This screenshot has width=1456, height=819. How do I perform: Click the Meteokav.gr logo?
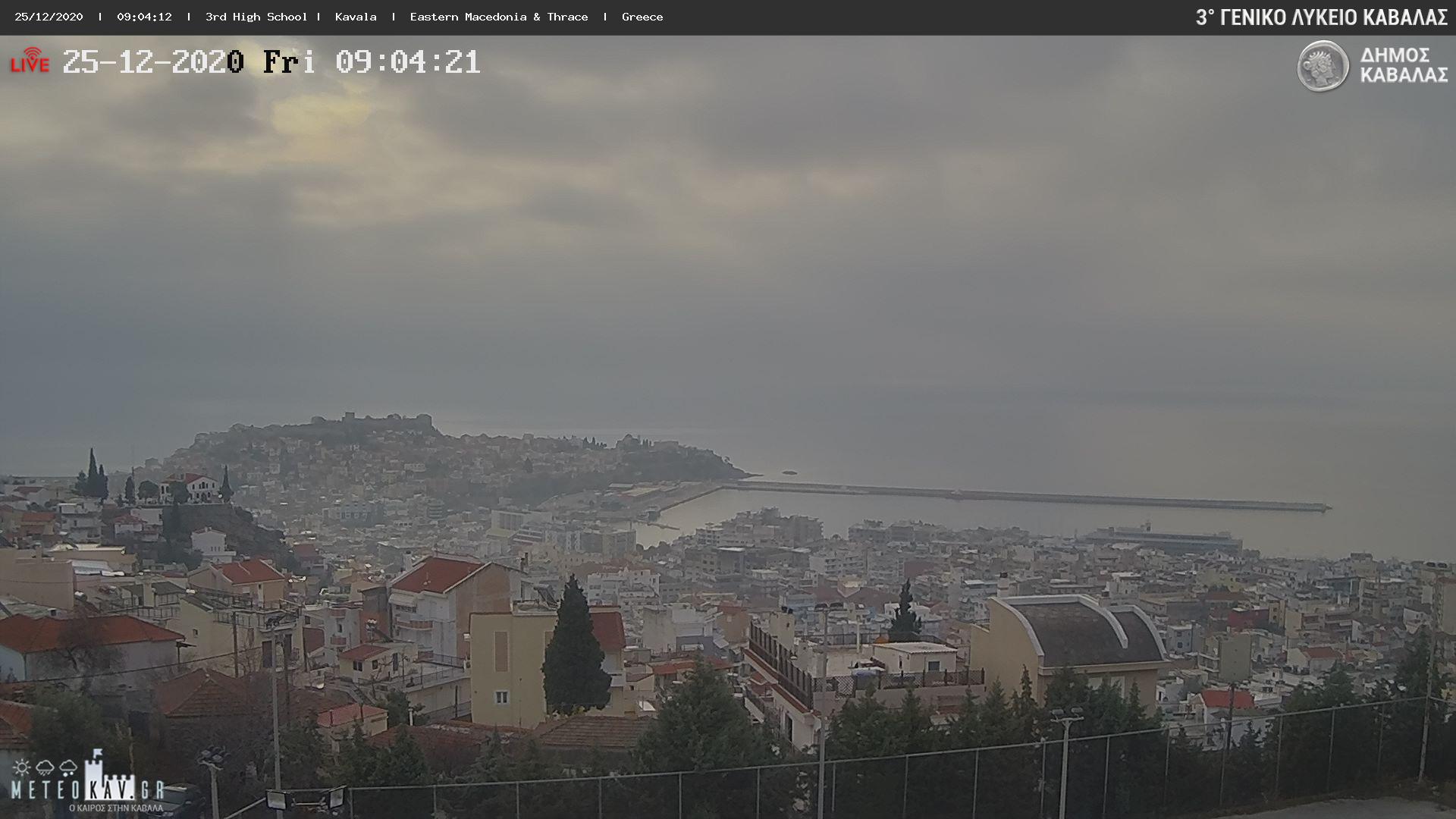click(x=88, y=781)
